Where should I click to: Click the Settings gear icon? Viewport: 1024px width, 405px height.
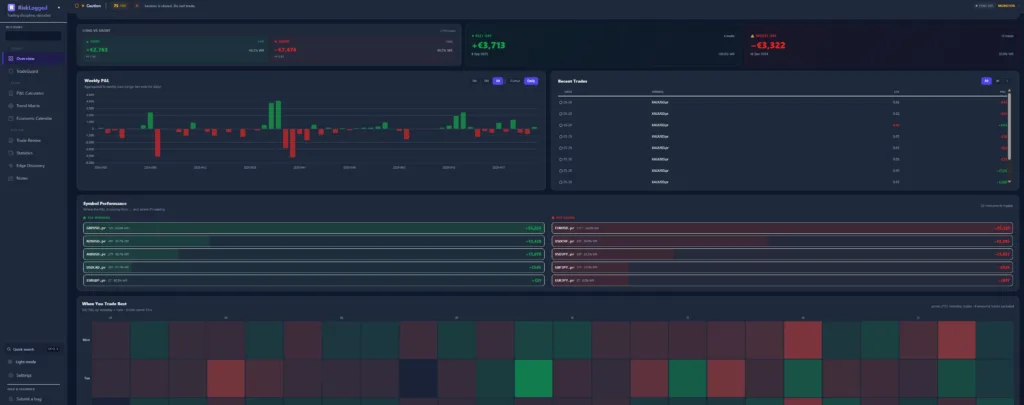pyautogui.click(x=10, y=376)
